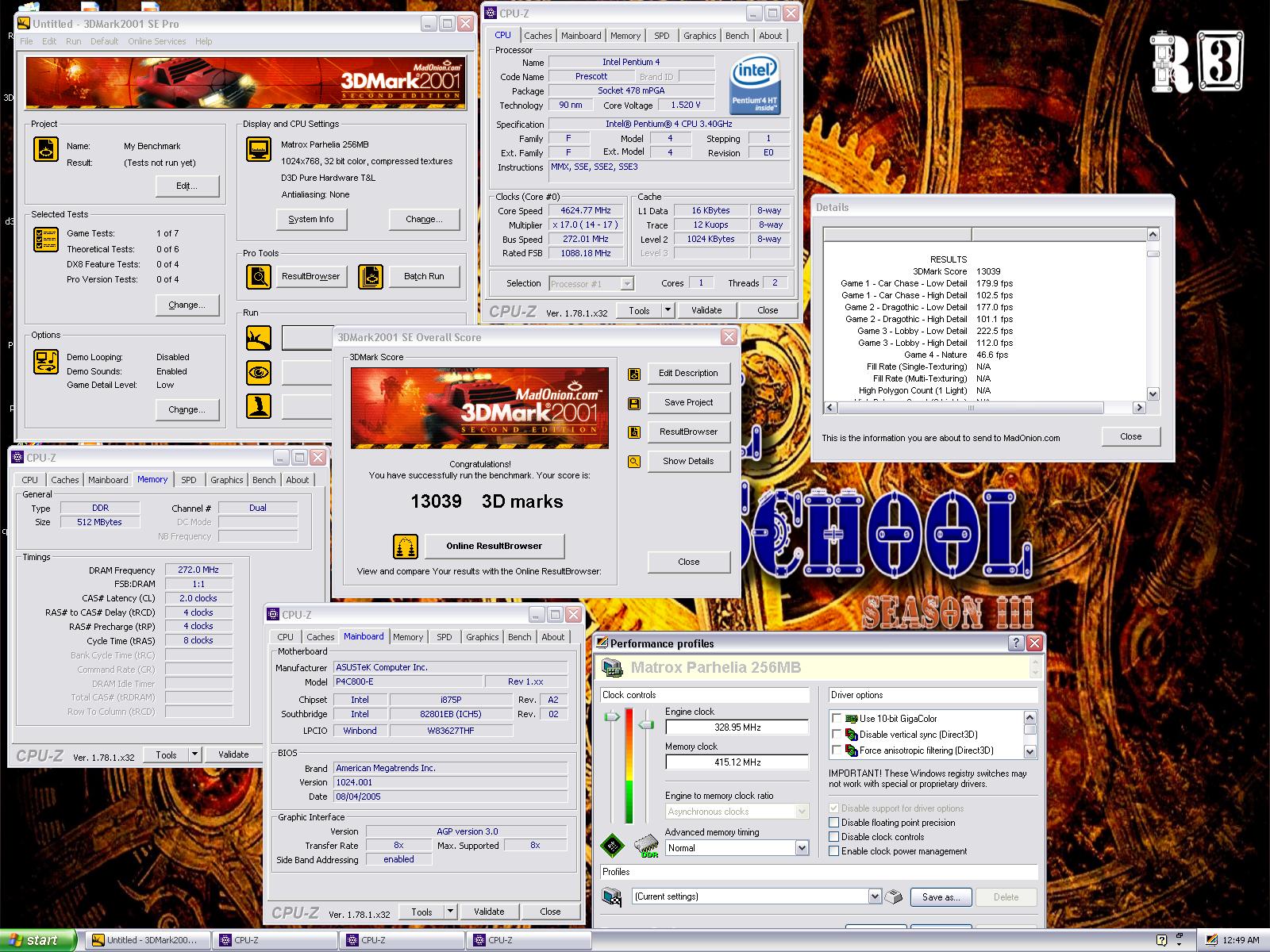Click the eye icon in Run section
This screenshot has width=1270, height=952.
259,372
